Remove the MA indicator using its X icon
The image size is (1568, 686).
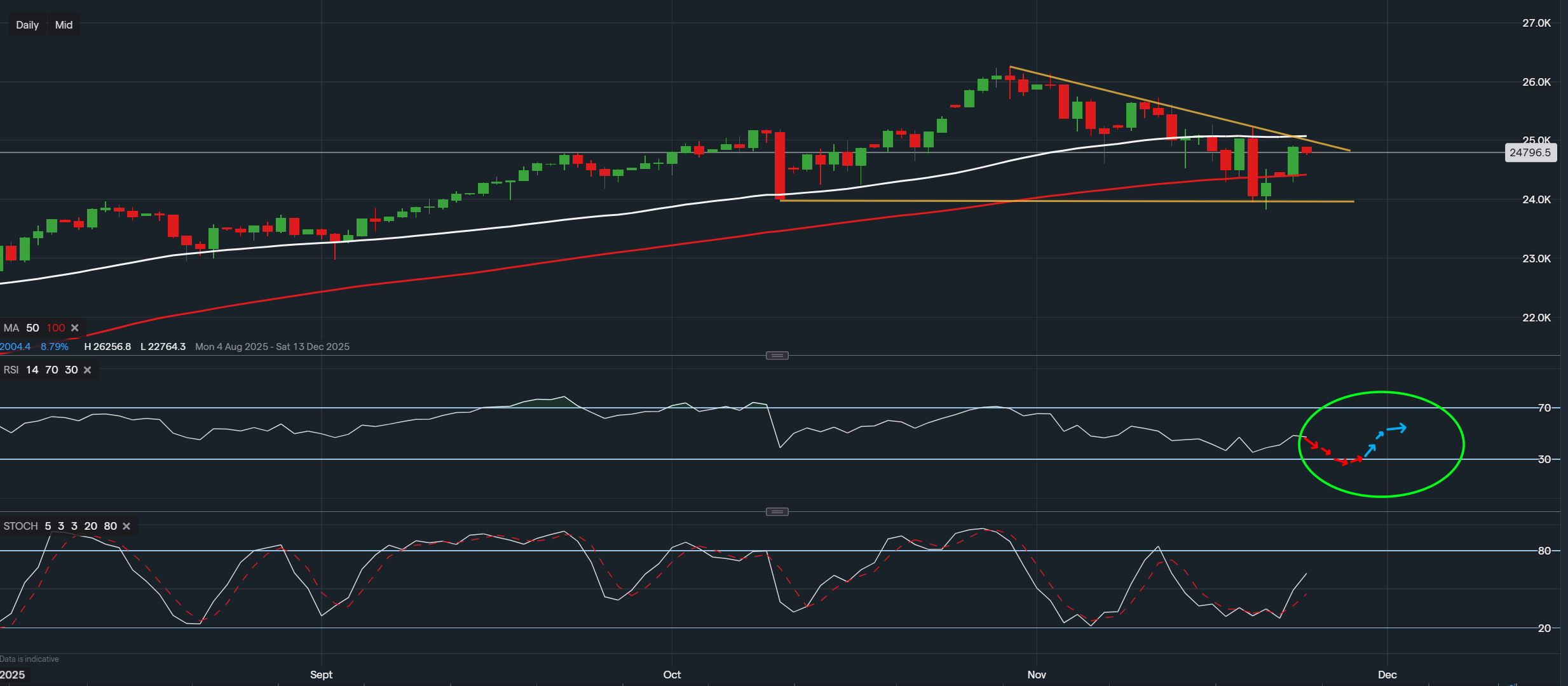[74, 328]
